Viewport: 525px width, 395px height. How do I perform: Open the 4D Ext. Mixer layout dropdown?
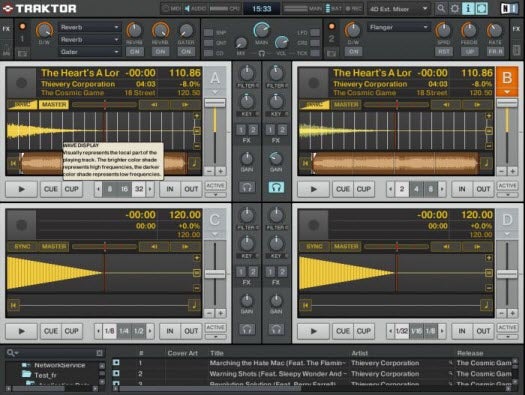pyautogui.click(x=398, y=9)
